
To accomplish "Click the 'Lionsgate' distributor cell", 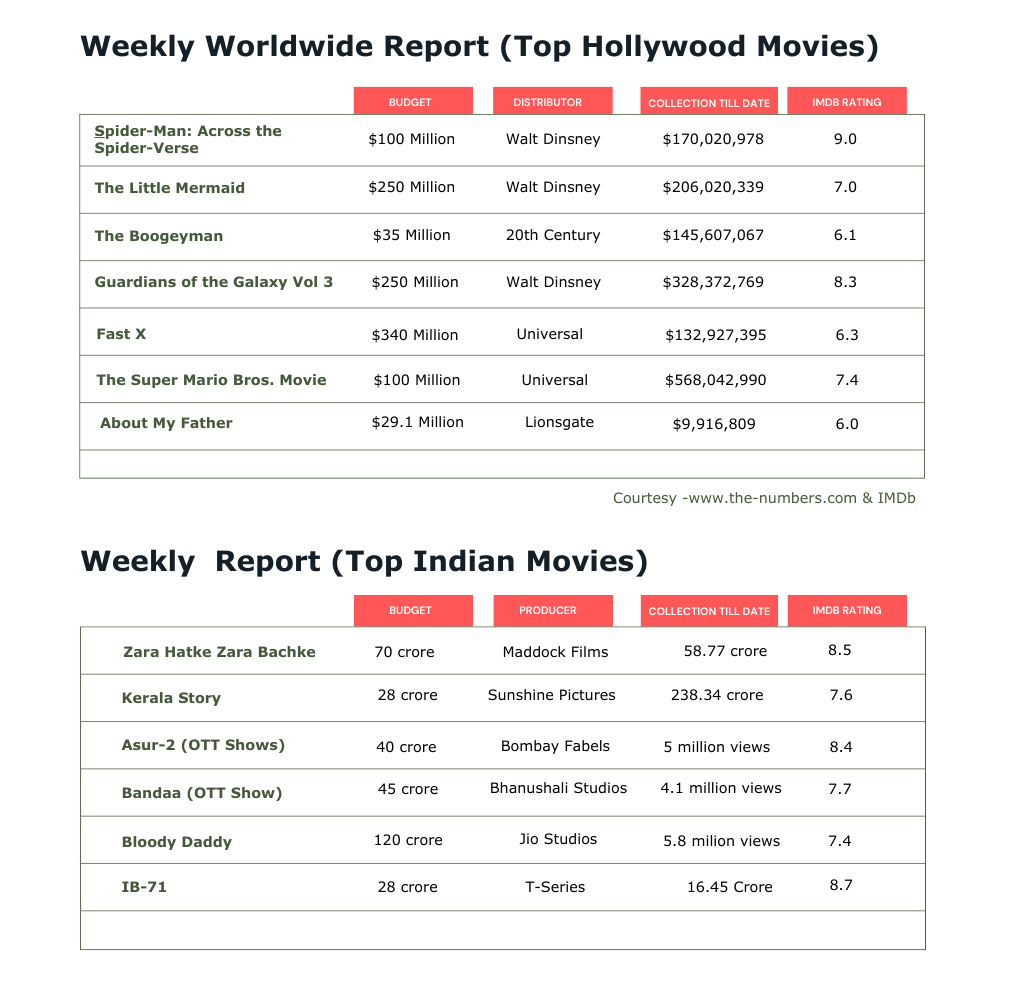I will click(x=560, y=423).
